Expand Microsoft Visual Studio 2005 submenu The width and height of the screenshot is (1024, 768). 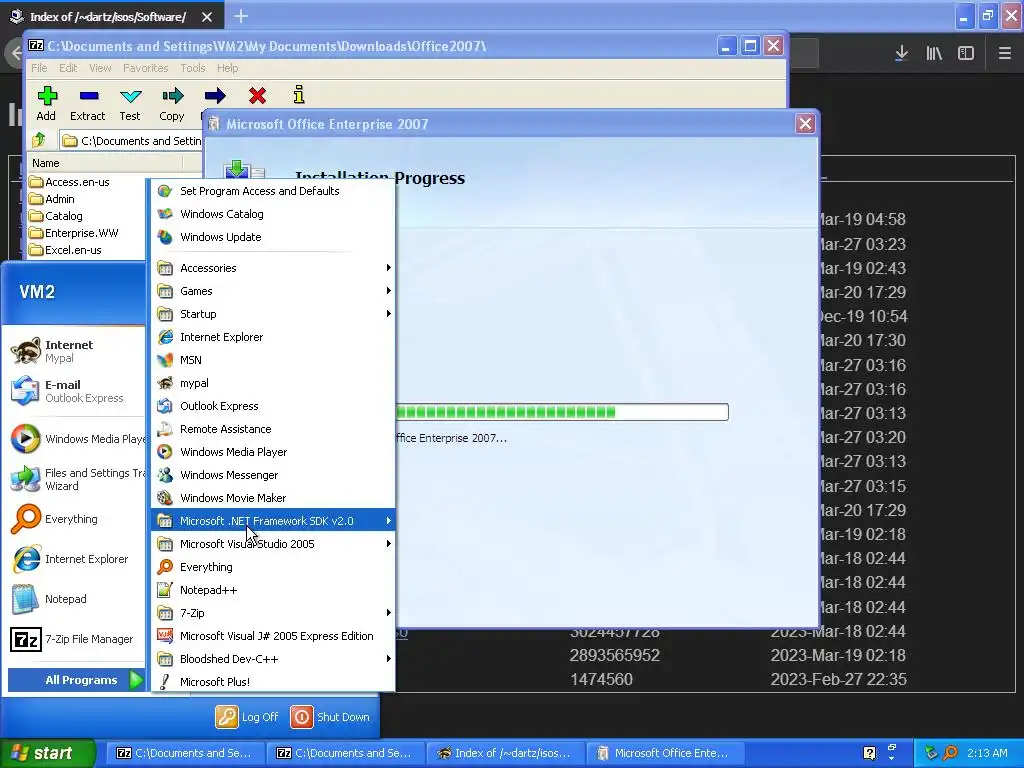[273, 543]
